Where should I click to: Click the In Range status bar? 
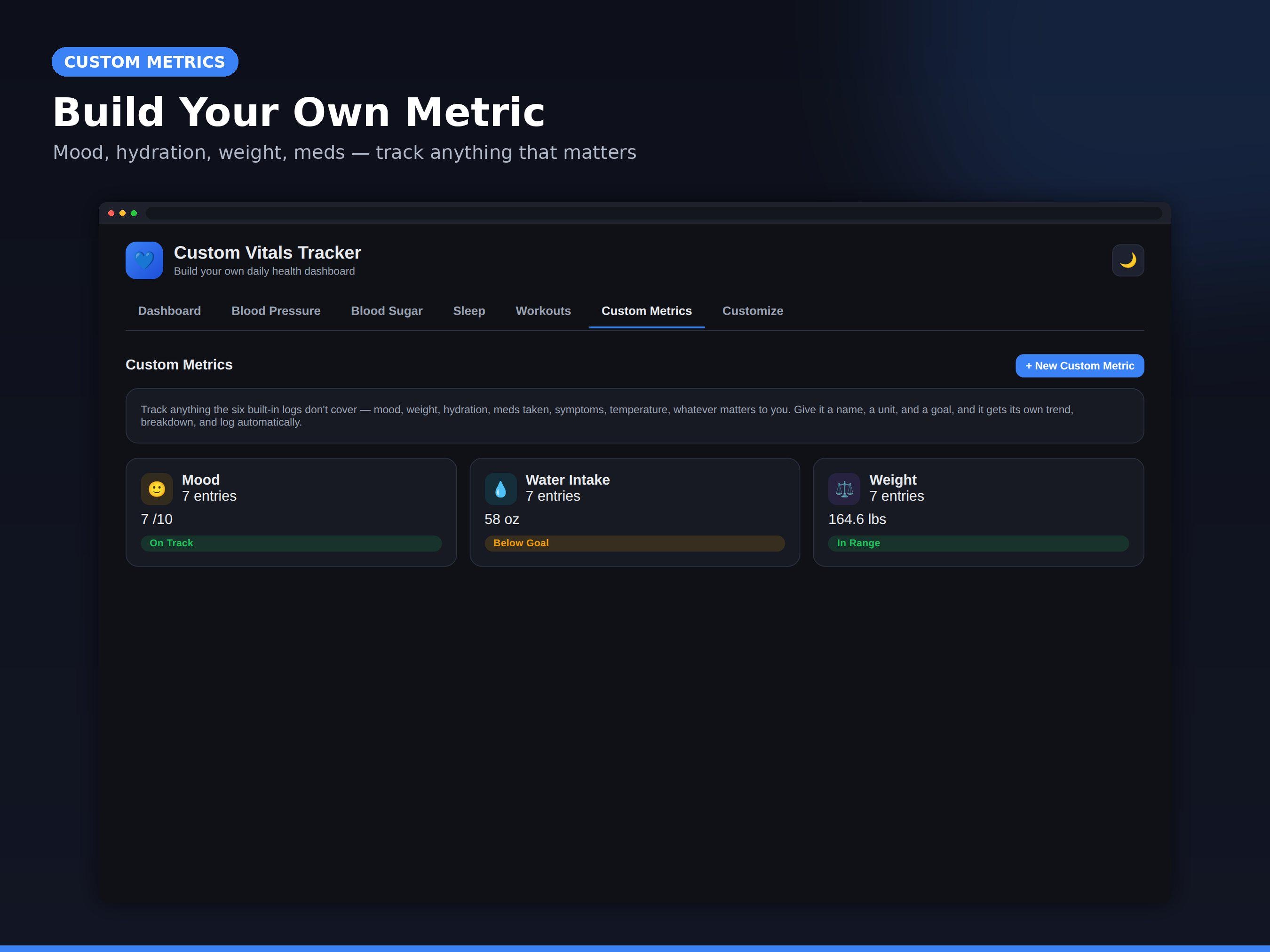(978, 543)
